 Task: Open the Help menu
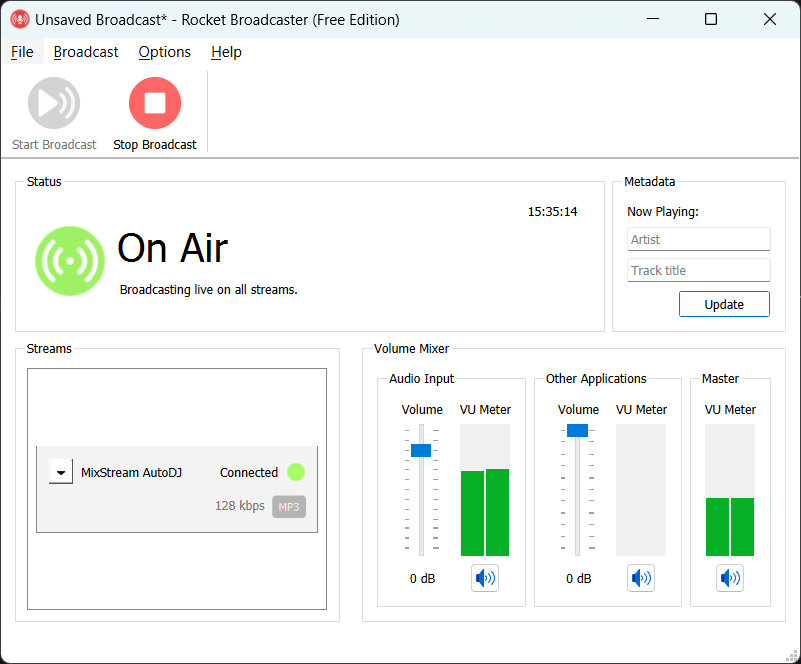[x=226, y=52]
